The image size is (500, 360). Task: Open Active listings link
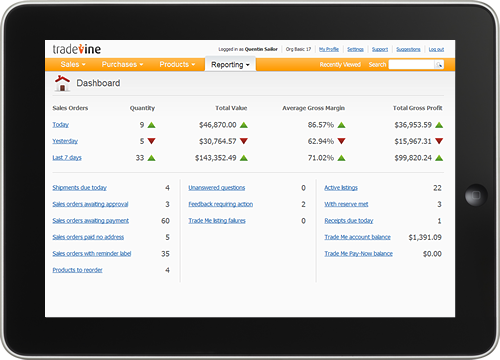click(341, 188)
